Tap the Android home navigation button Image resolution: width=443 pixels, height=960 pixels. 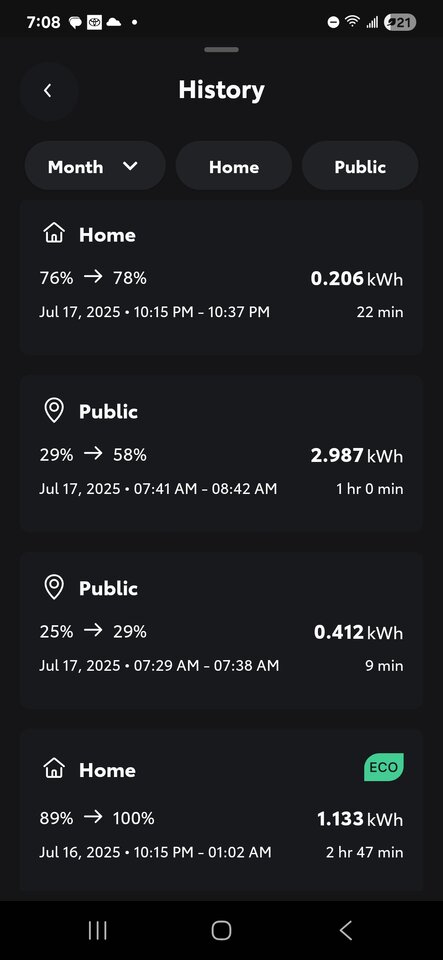click(x=222, y=931)
